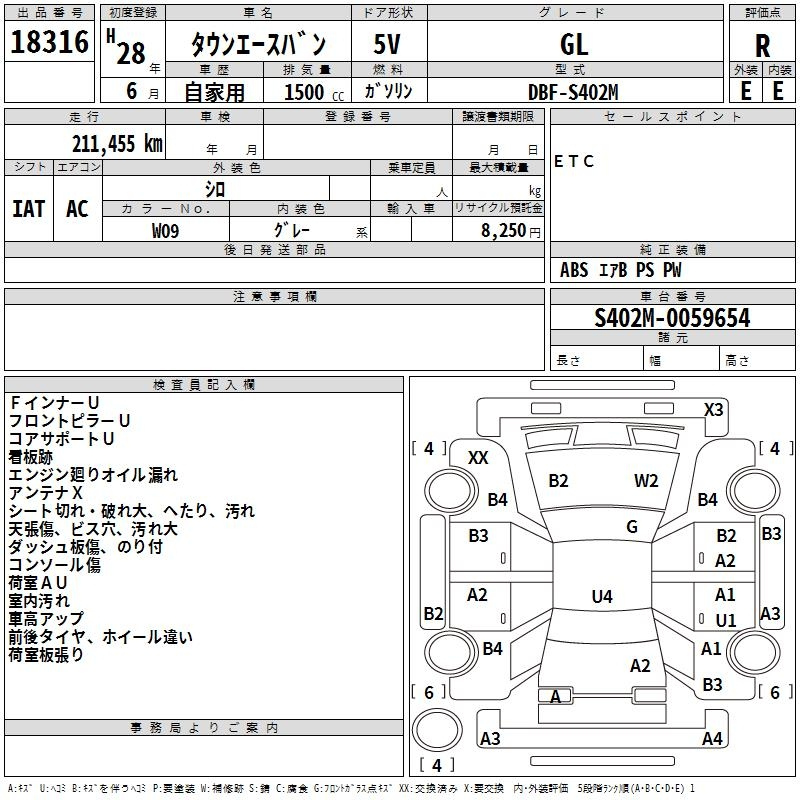This screenshot has width=800, height=800.
Task: Click the E rating under 外装
Action: point(746,91)
